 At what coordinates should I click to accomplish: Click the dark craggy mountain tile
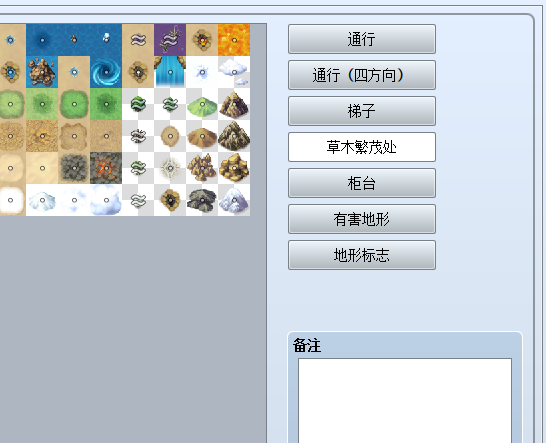(x=234, y=136)
